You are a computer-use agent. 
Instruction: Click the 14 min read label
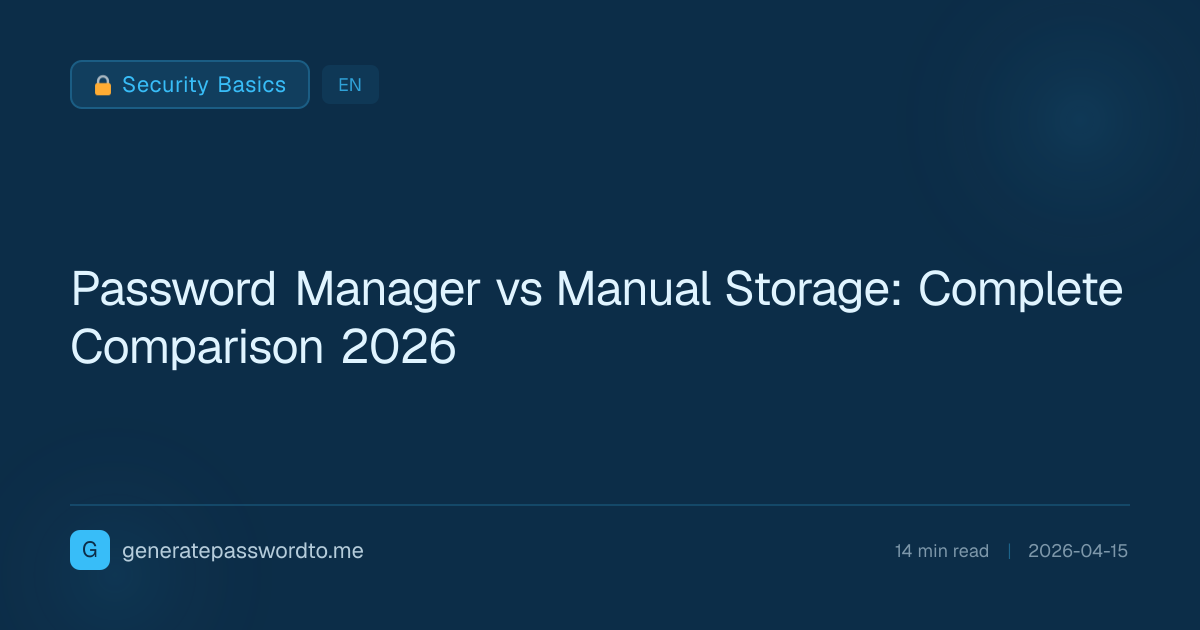point(941,551)
